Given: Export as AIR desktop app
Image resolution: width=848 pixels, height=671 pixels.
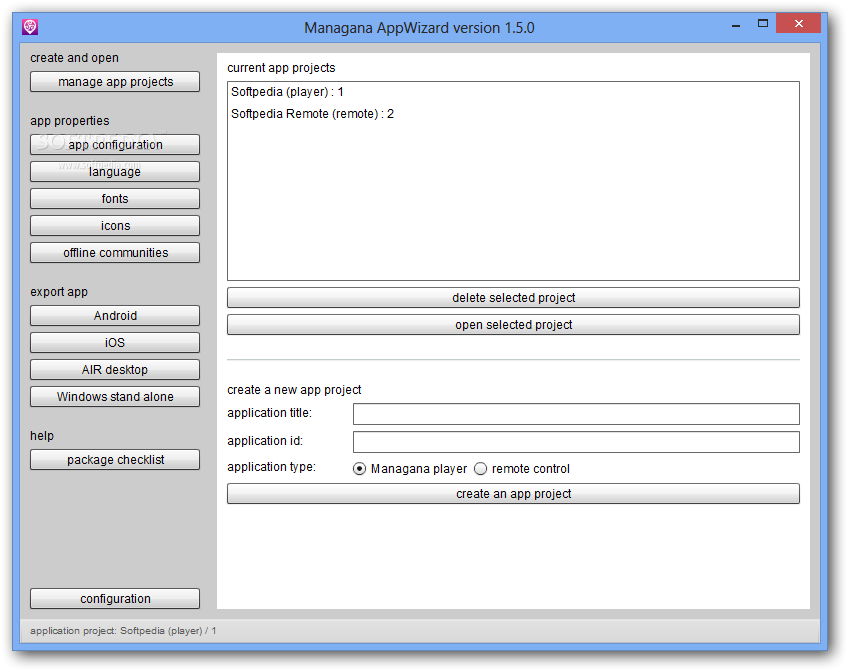Looking at the screenshot, I should [x=115, y=370].
